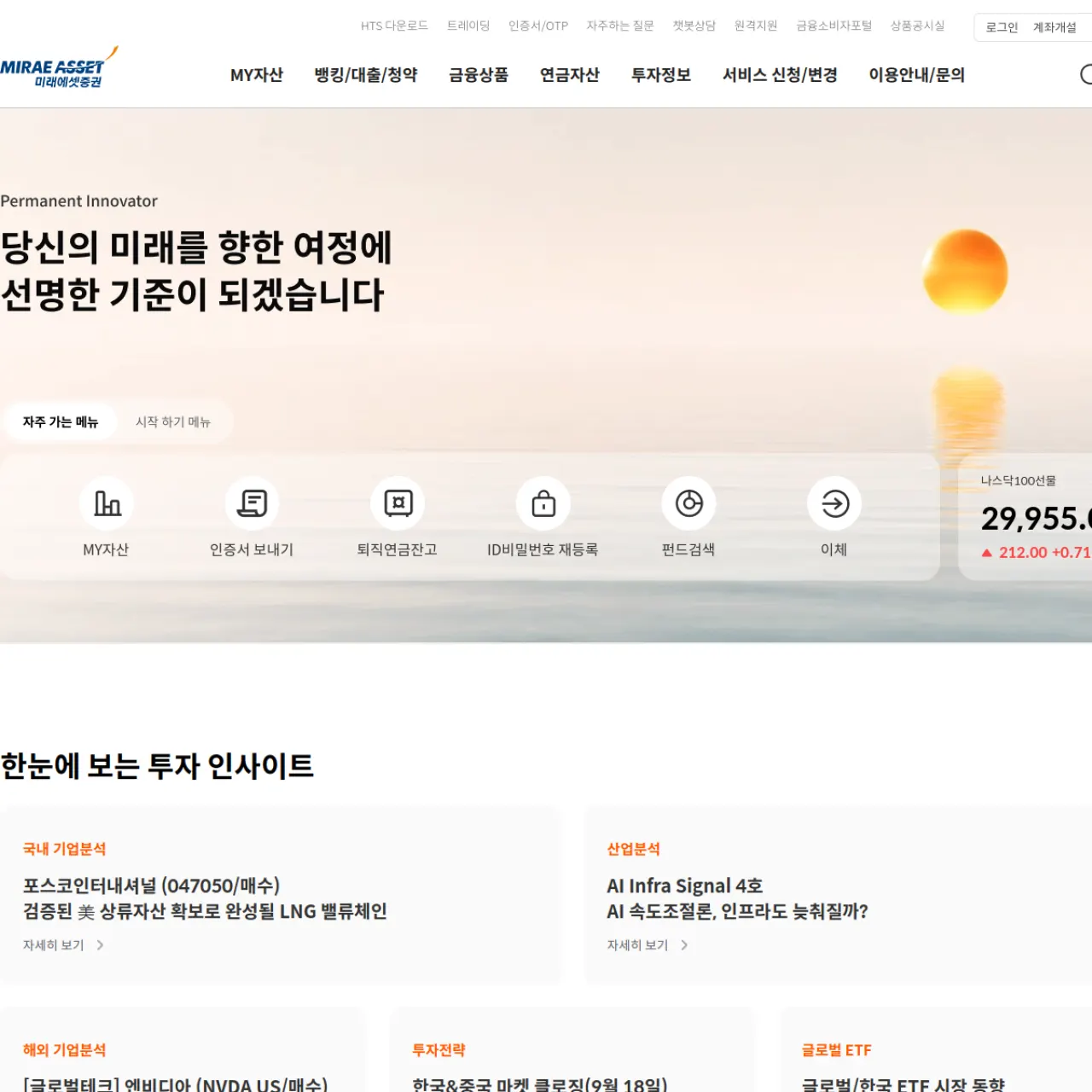Expand 자세히 보기 under 포스코인터내셔널 article

64,945
